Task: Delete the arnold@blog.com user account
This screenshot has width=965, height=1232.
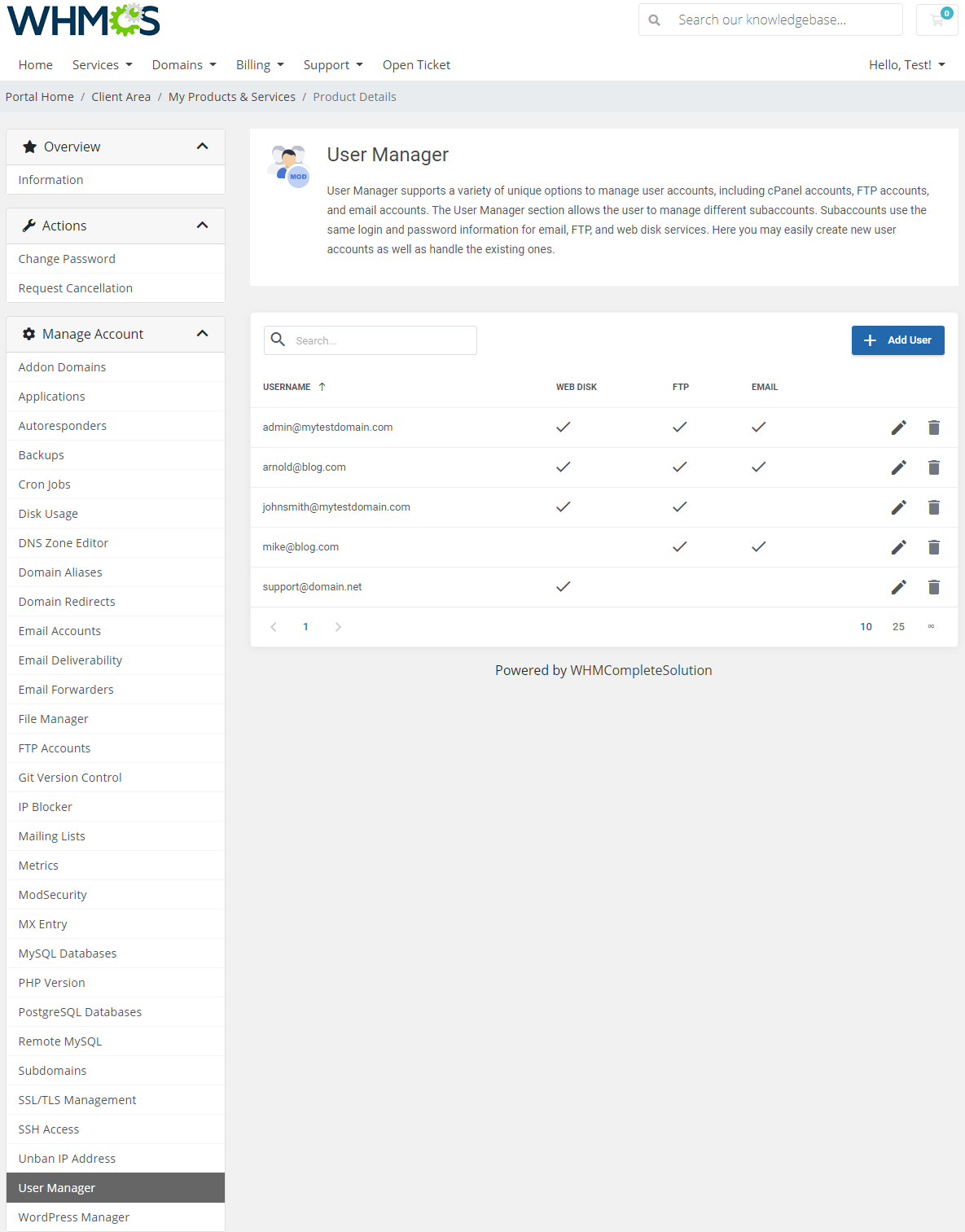Action: click(934, 467)
